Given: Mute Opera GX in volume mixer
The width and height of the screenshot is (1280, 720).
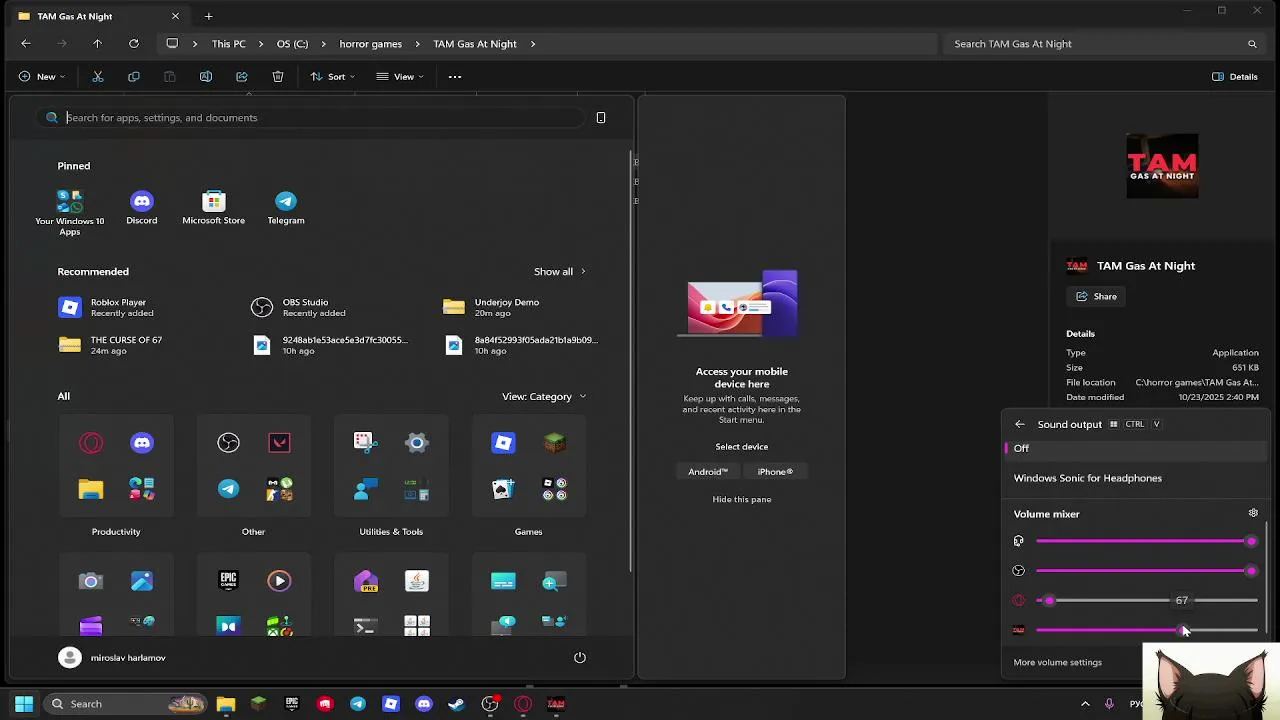Looking at the screenshot, I should point(1018,601).
